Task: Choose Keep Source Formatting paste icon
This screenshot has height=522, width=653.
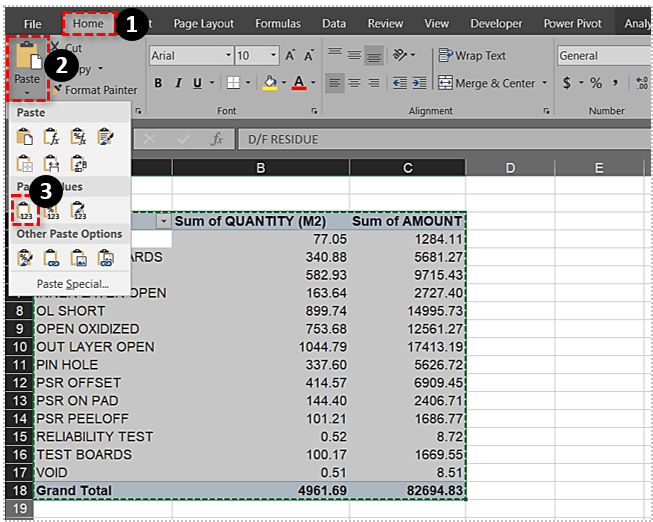Action: tap(106, 137)
